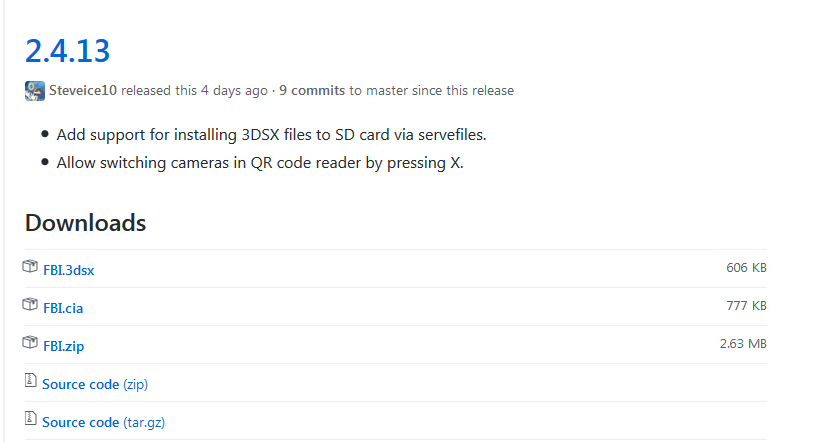The height and width of the screenshot is (442, 824).
Task: Click the 3DSX servefiles release note
Action: [x=271, y=135]
